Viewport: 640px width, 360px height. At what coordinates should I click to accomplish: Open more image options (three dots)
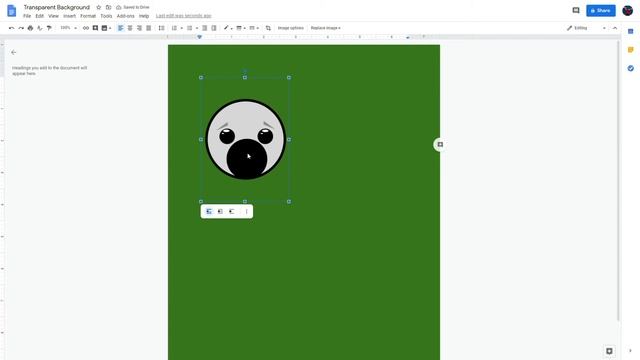point(246,211)
